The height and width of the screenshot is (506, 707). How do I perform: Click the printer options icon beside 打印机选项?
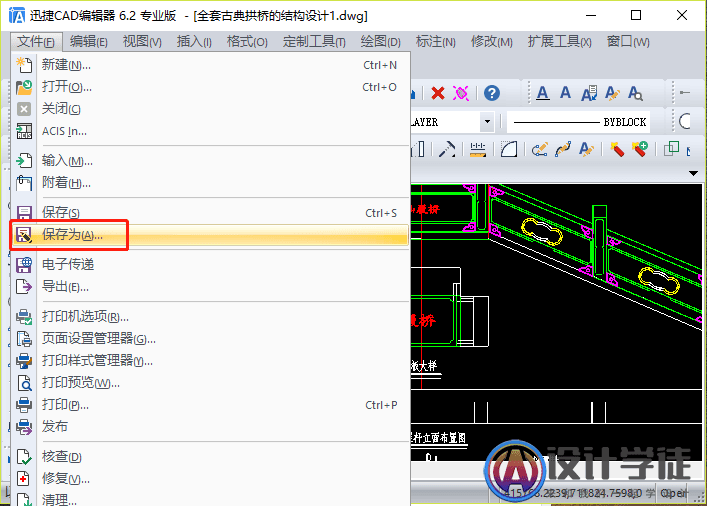(24, 317)
